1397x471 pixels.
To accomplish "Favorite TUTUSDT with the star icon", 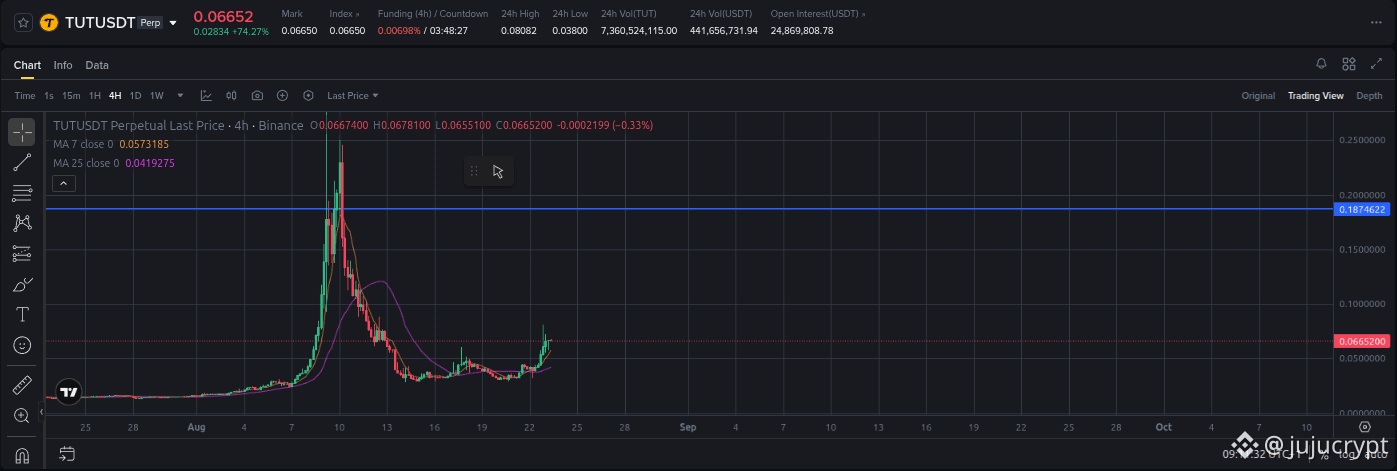I will [22, 21].
